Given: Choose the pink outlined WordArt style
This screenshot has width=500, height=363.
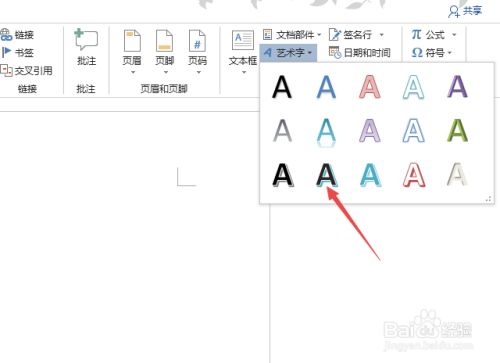Looking at the screenshot, I should point(370,87).
